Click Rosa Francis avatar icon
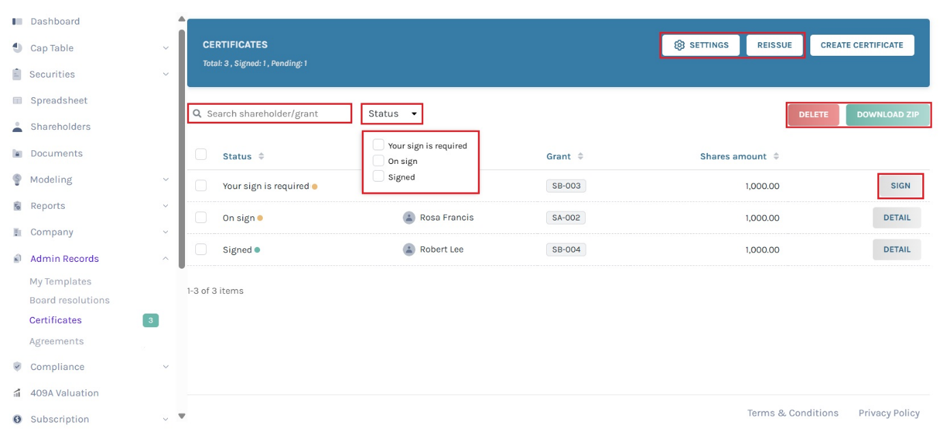The image size is (940, 436). 409,217
